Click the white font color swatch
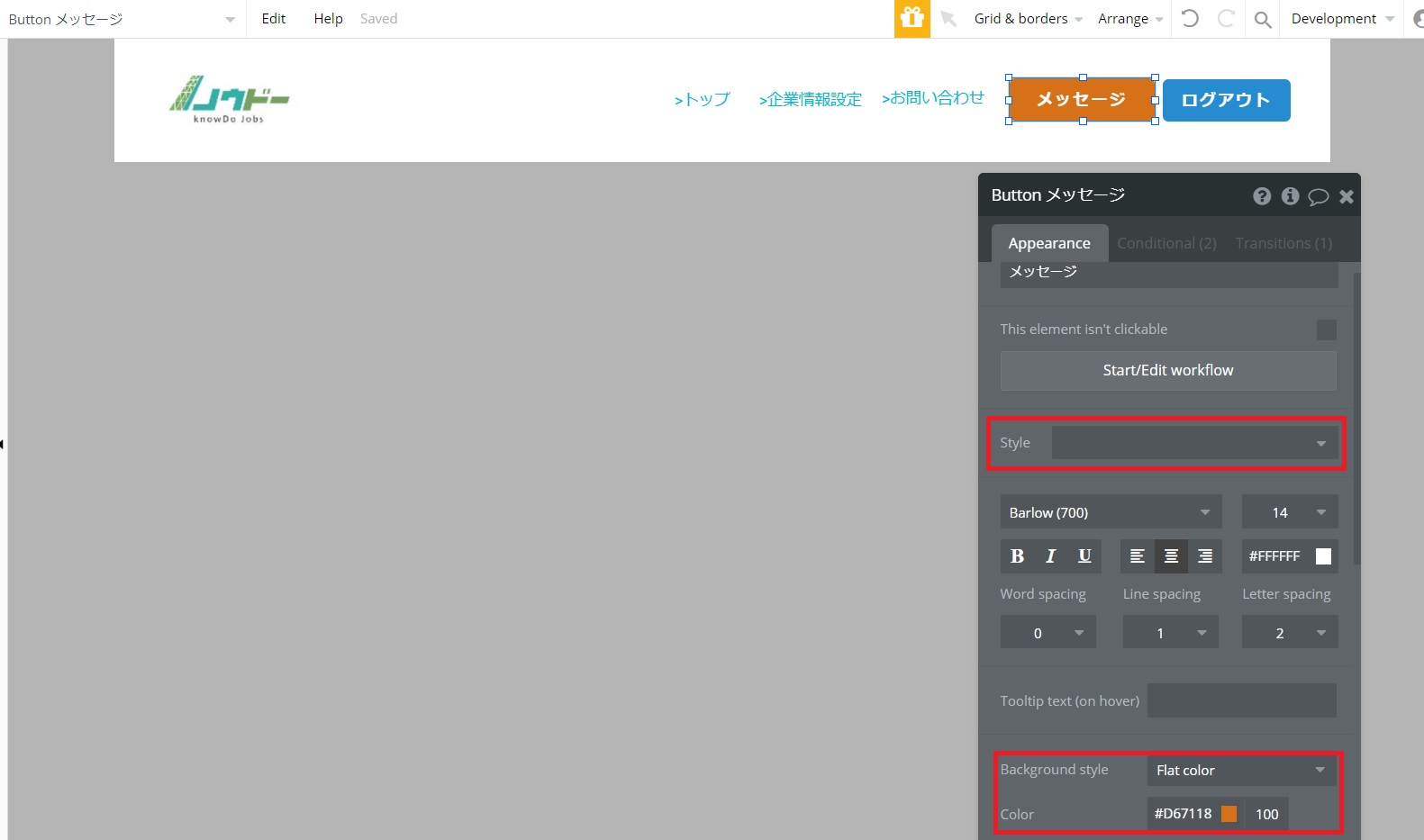This screenshot has height=840, width=1424. [1323, 556]
